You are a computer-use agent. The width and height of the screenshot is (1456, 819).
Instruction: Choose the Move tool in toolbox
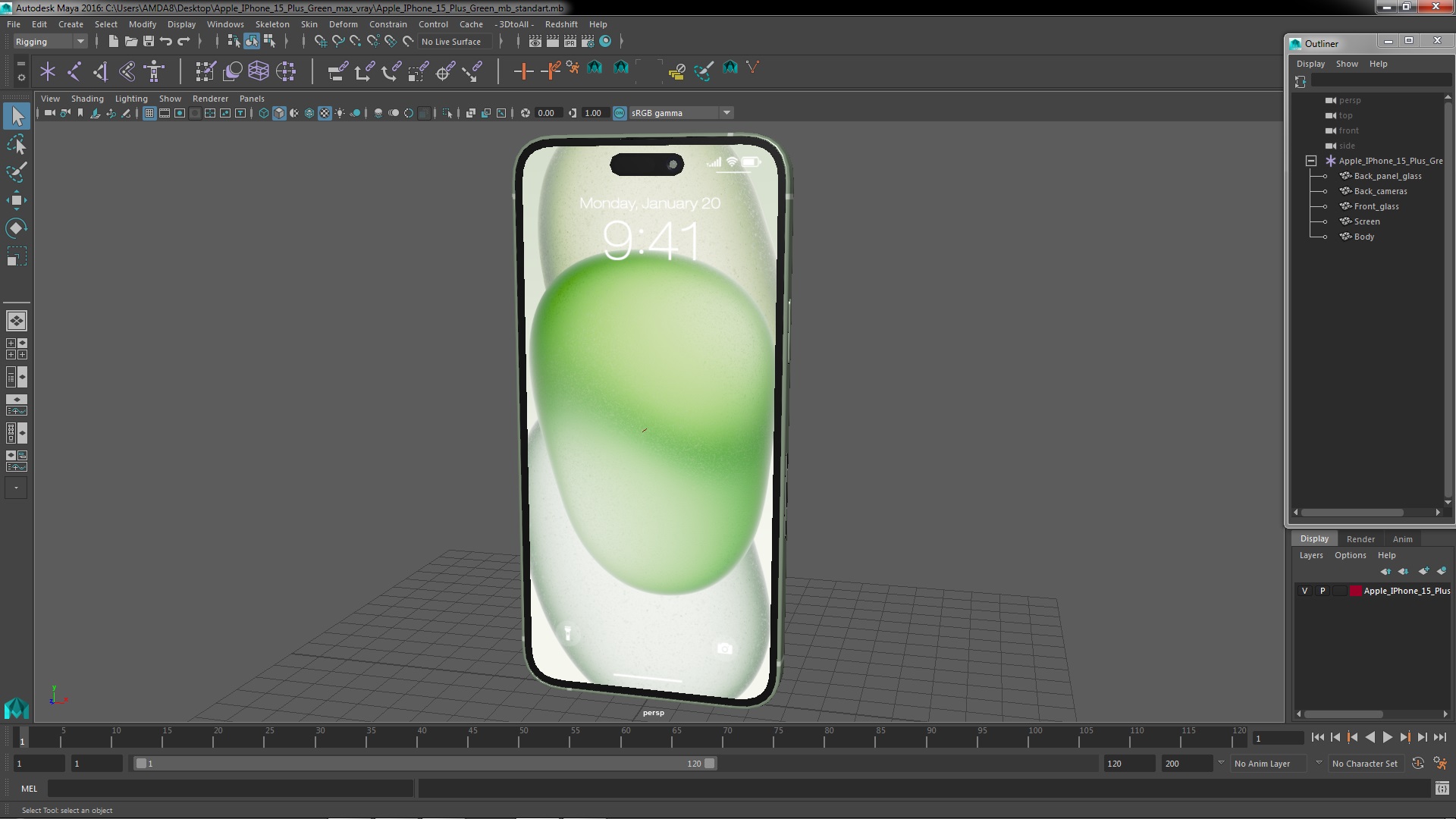pos(17,200)
